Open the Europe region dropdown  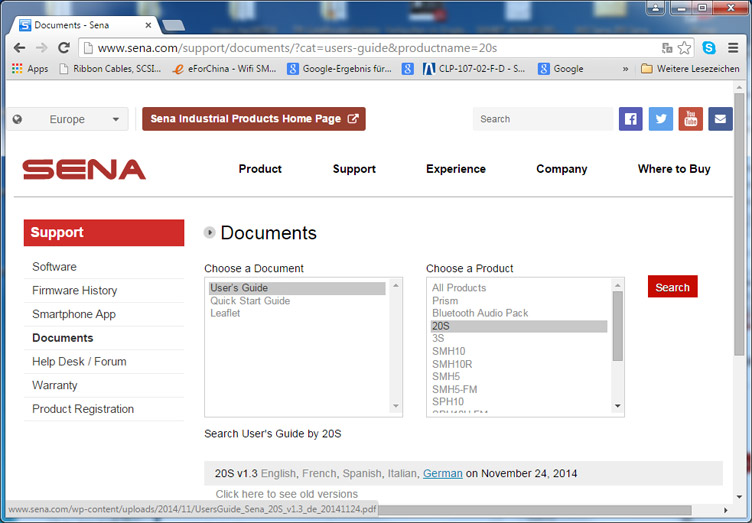coord(68,119)
